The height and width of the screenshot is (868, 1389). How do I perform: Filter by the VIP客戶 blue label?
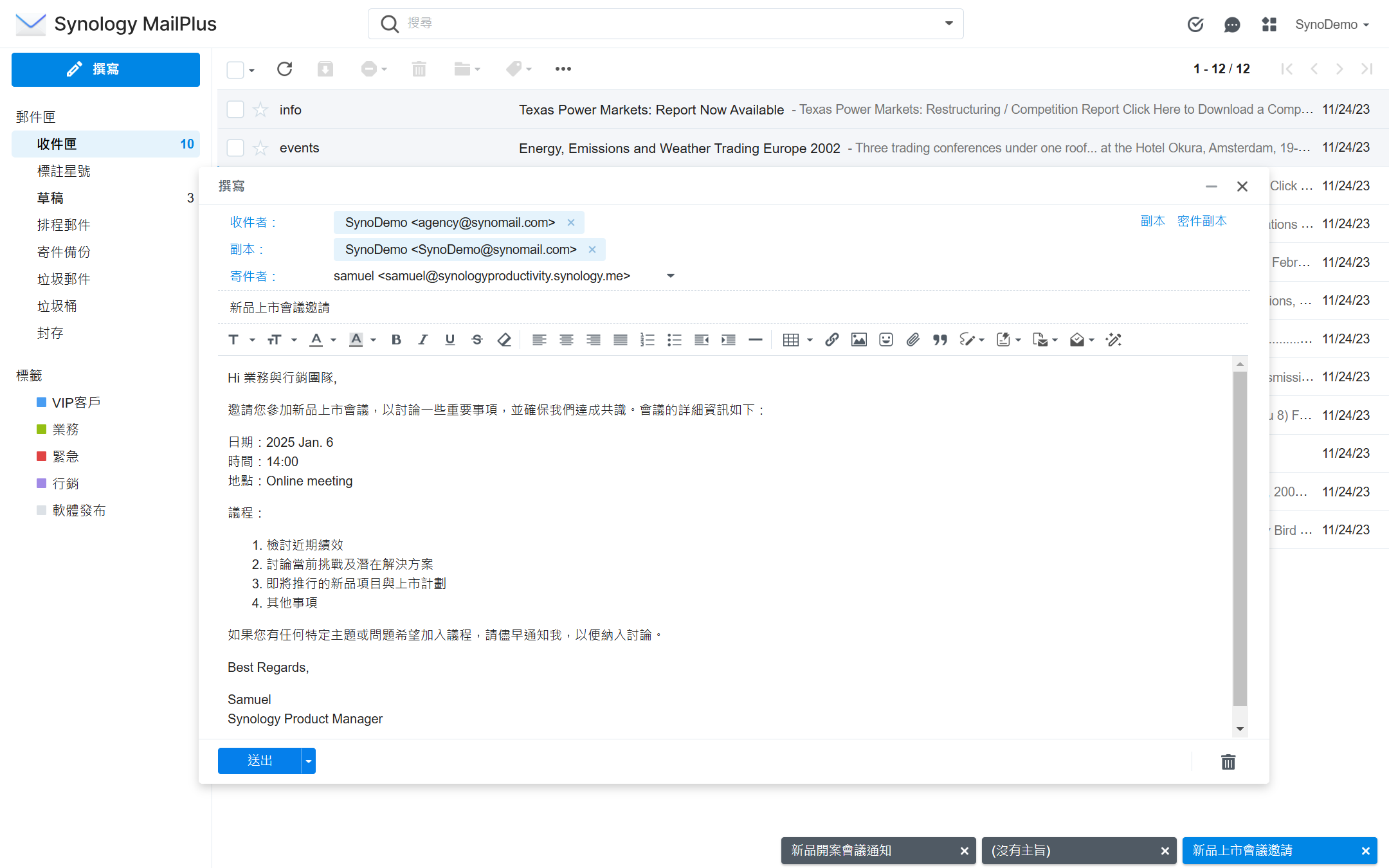pyautogui.click(x=69, y=402)
